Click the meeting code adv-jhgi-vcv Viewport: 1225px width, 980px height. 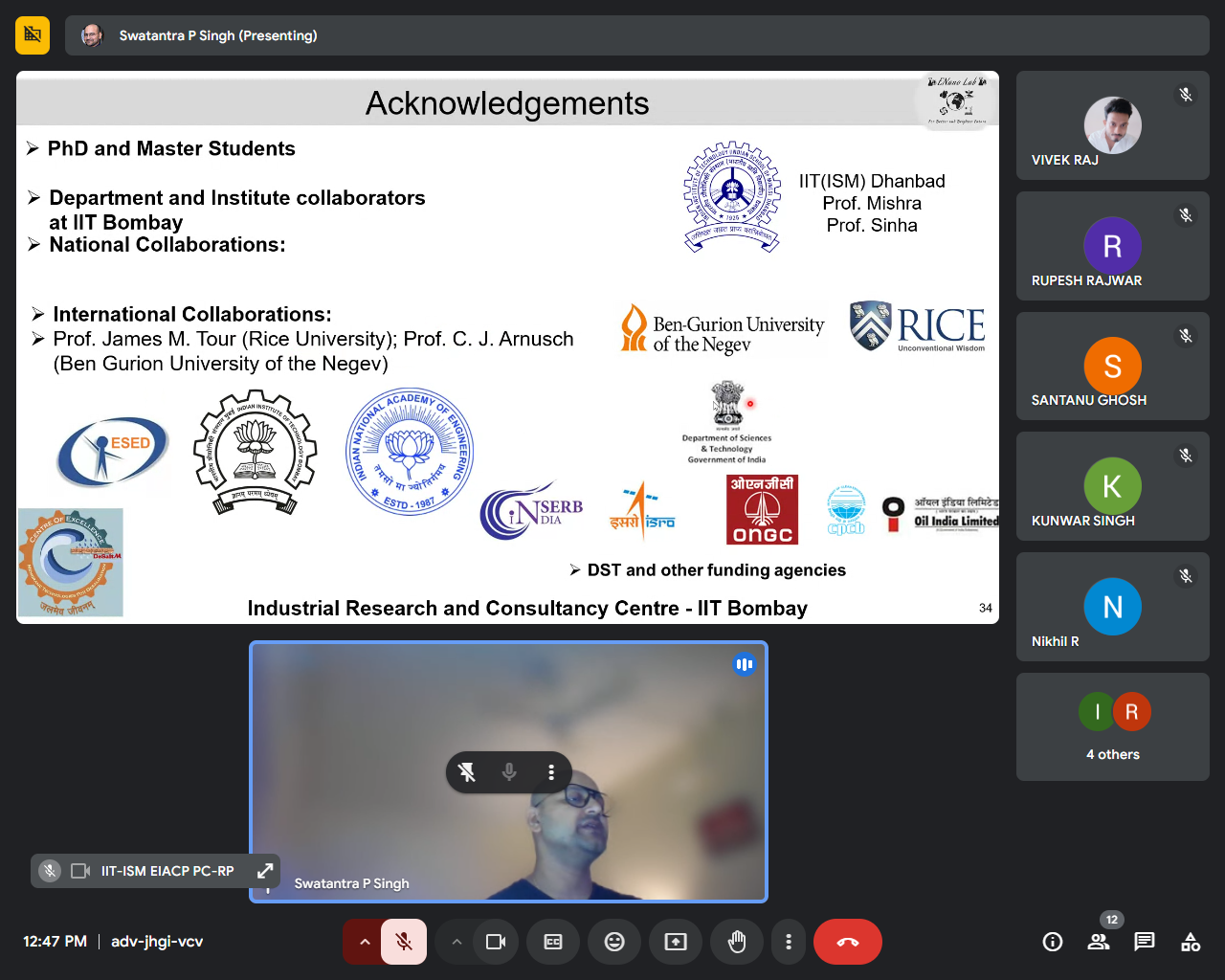157,942
